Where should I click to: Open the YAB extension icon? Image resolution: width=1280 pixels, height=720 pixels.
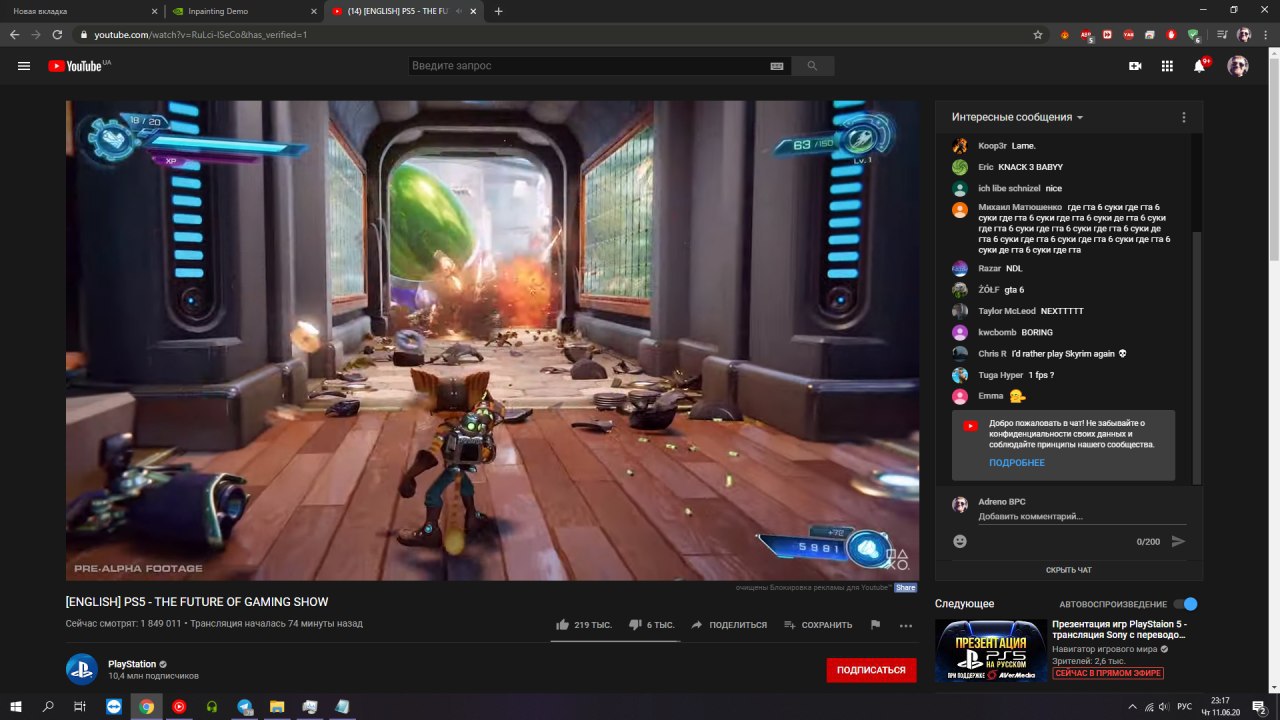[1129, 35]
